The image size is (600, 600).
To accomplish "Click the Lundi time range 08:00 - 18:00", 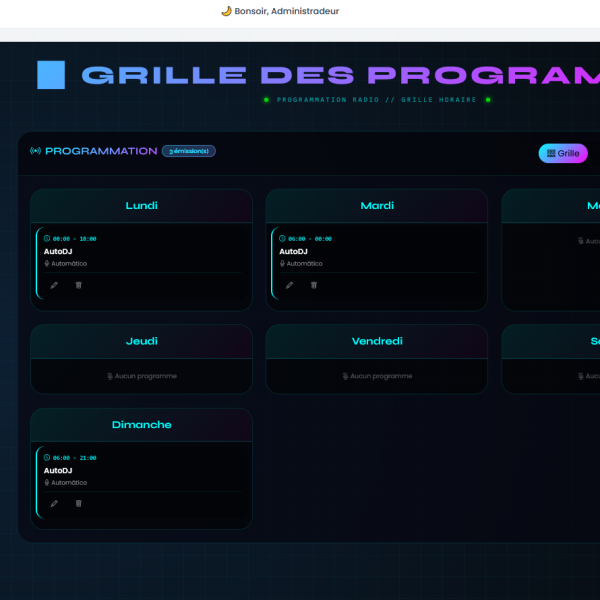I will (x=75, y=239).
